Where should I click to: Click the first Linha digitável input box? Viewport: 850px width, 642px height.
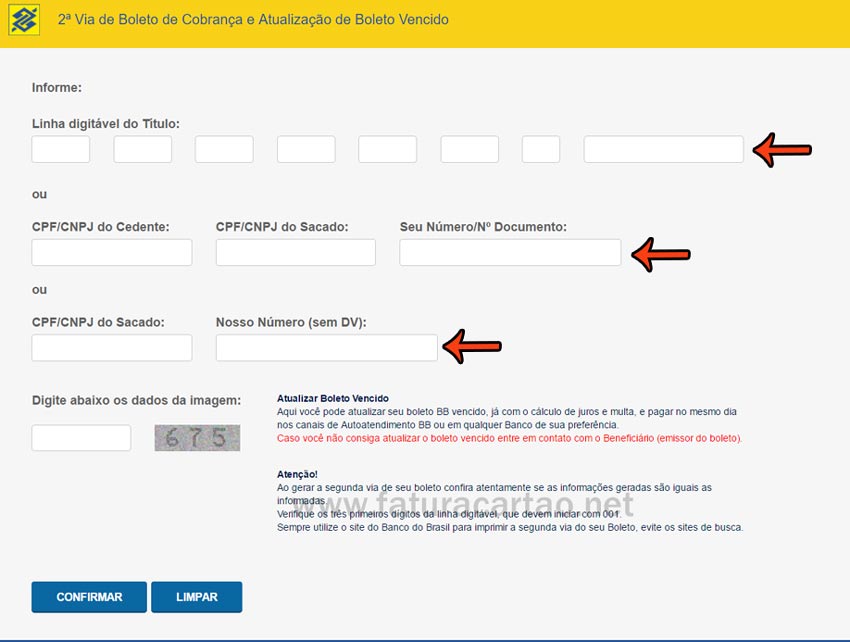point(60,148)
